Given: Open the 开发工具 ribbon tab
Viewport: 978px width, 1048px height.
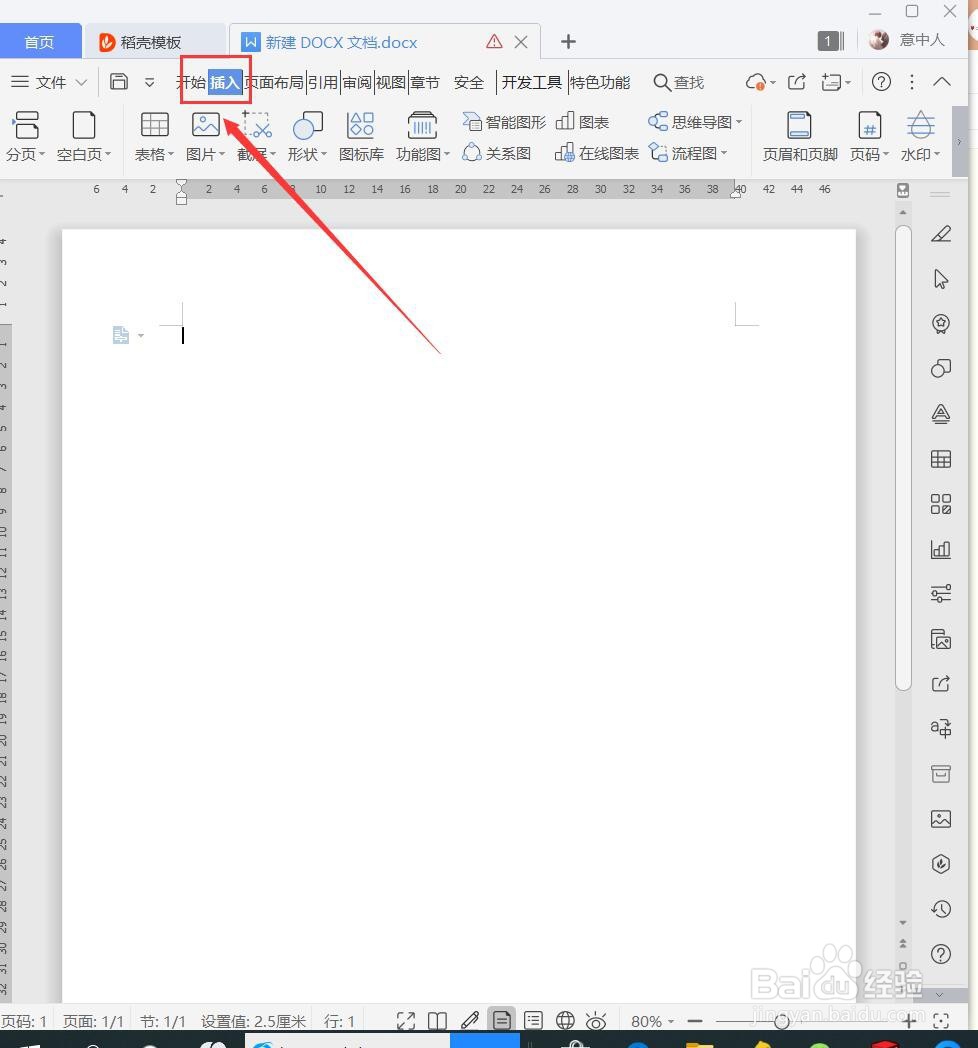Looking at the screenshot, I should point(531,82).
